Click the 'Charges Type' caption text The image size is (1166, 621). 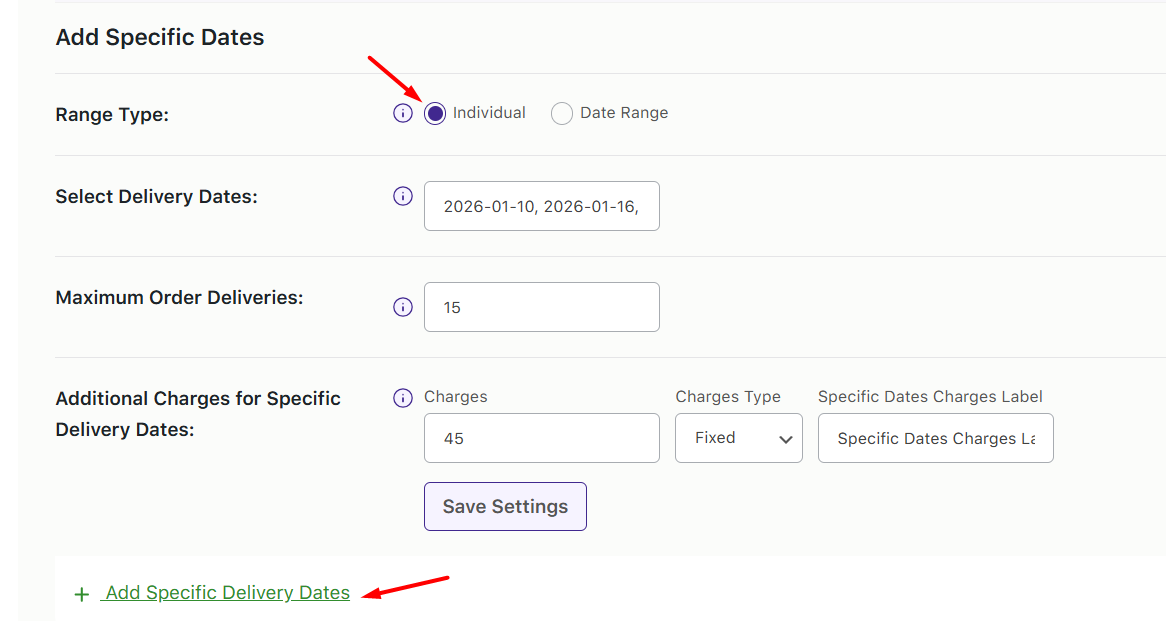(728, 397)
